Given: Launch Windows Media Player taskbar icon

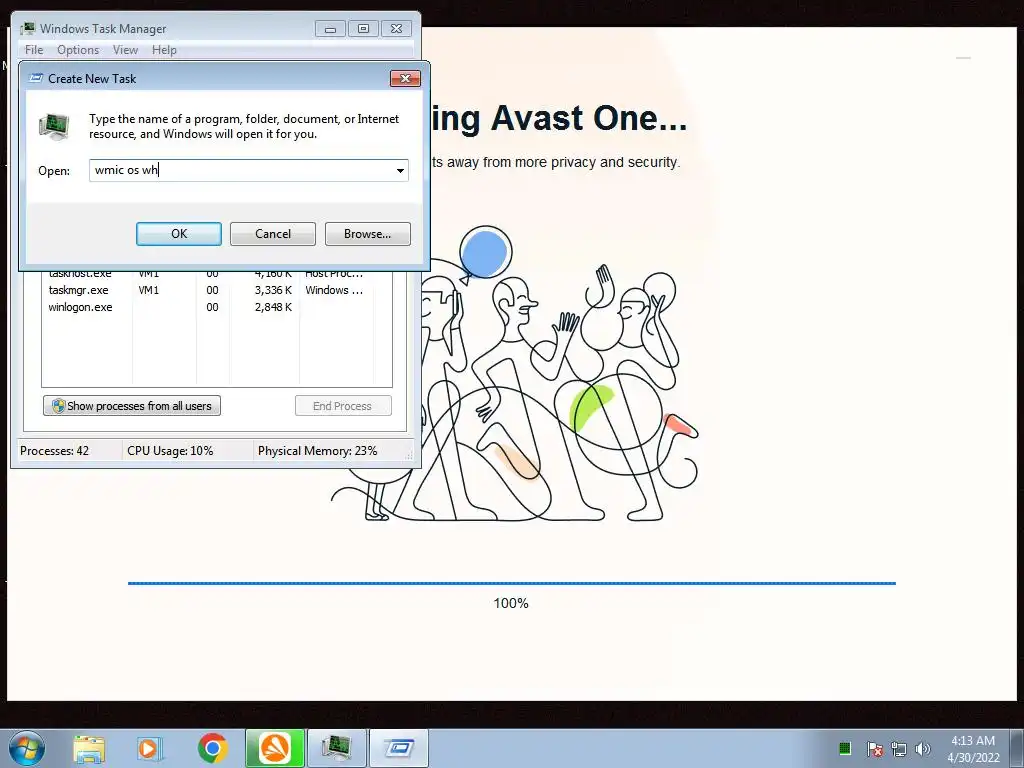Looking at the screenshot, I should [x=150, y=748].
